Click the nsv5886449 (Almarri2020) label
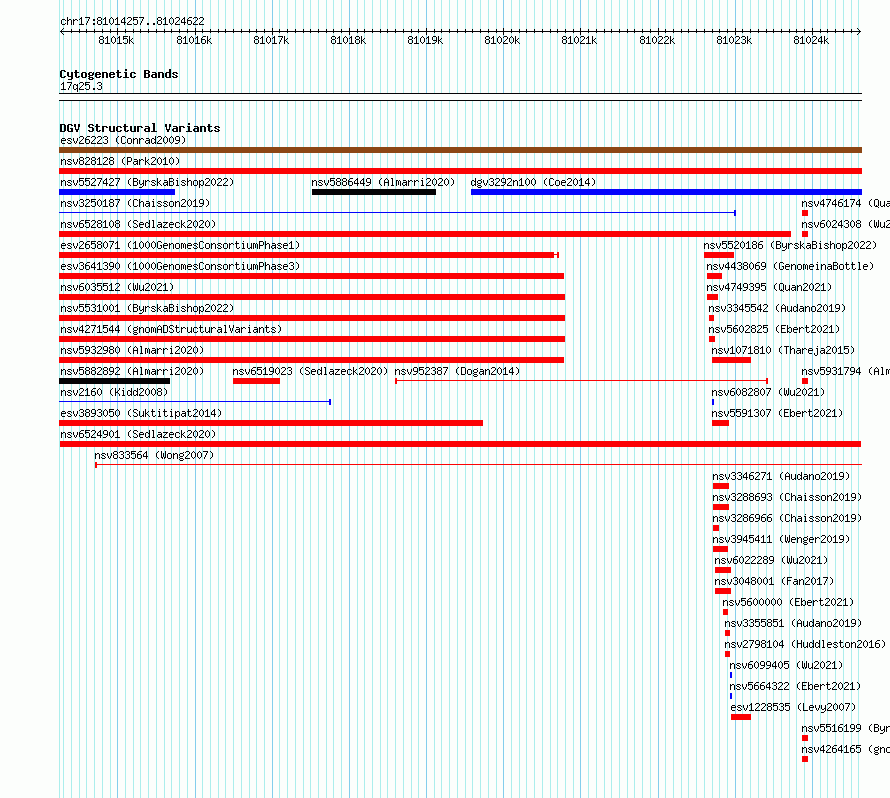Viewport: 890px width, 798px height. click(383, 182)
